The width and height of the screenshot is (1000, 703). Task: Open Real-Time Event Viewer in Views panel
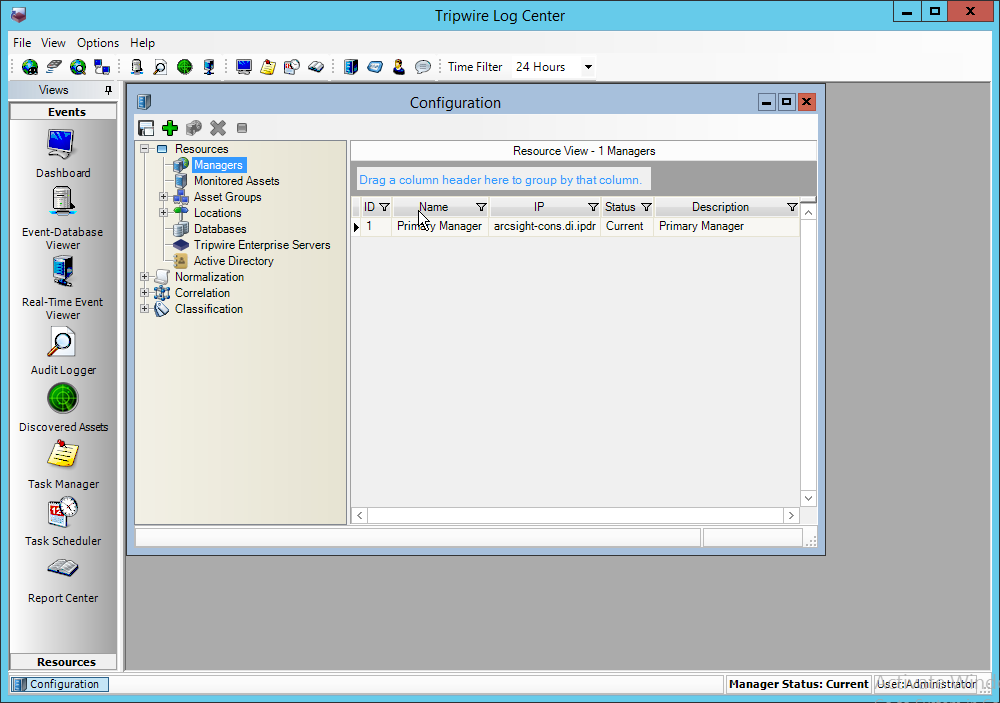click(62, 288)
